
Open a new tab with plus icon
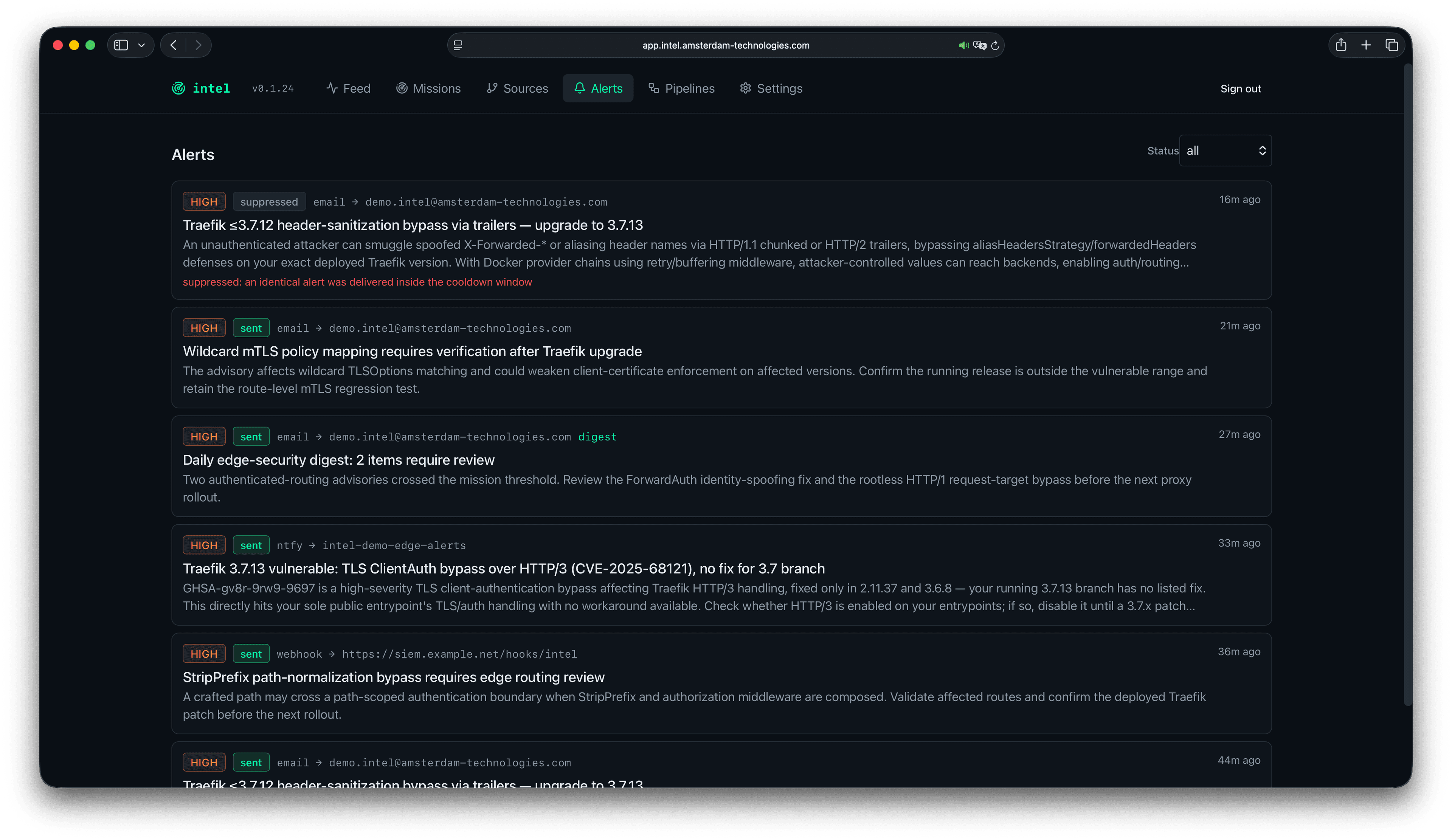click(1366, 45)
